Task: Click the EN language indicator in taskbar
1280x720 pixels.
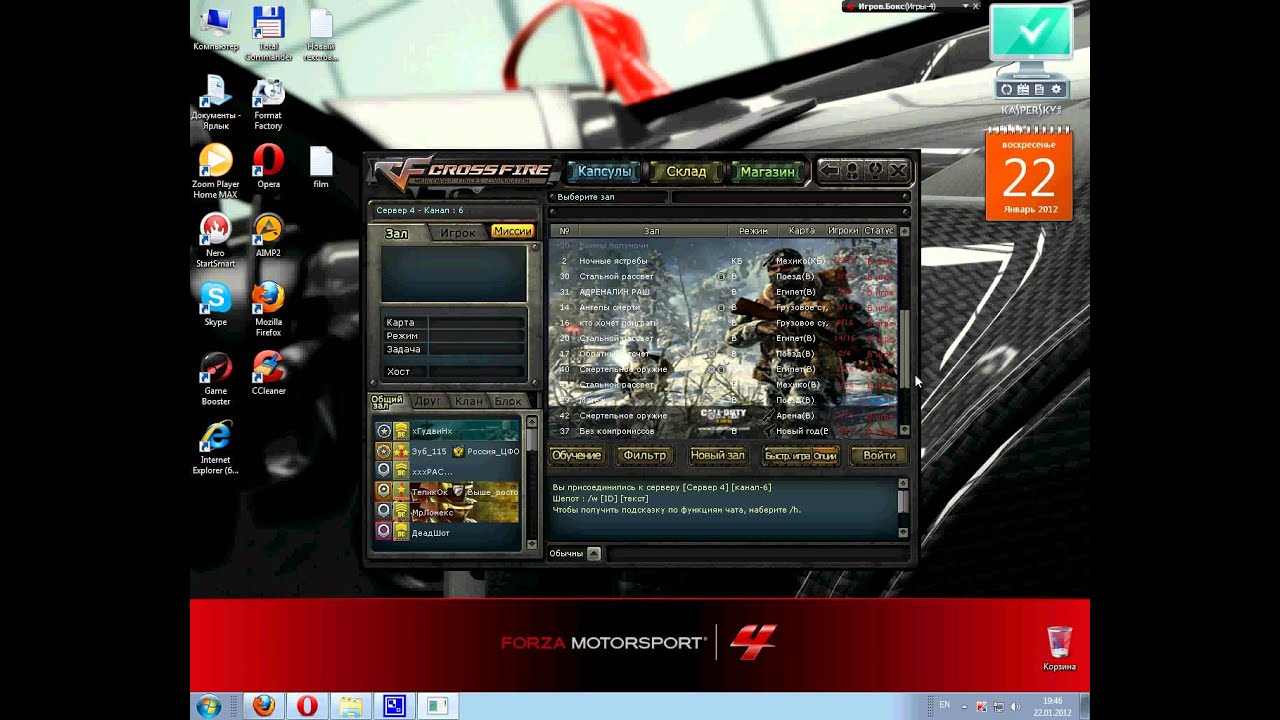Action: click(x=945, y=705)
